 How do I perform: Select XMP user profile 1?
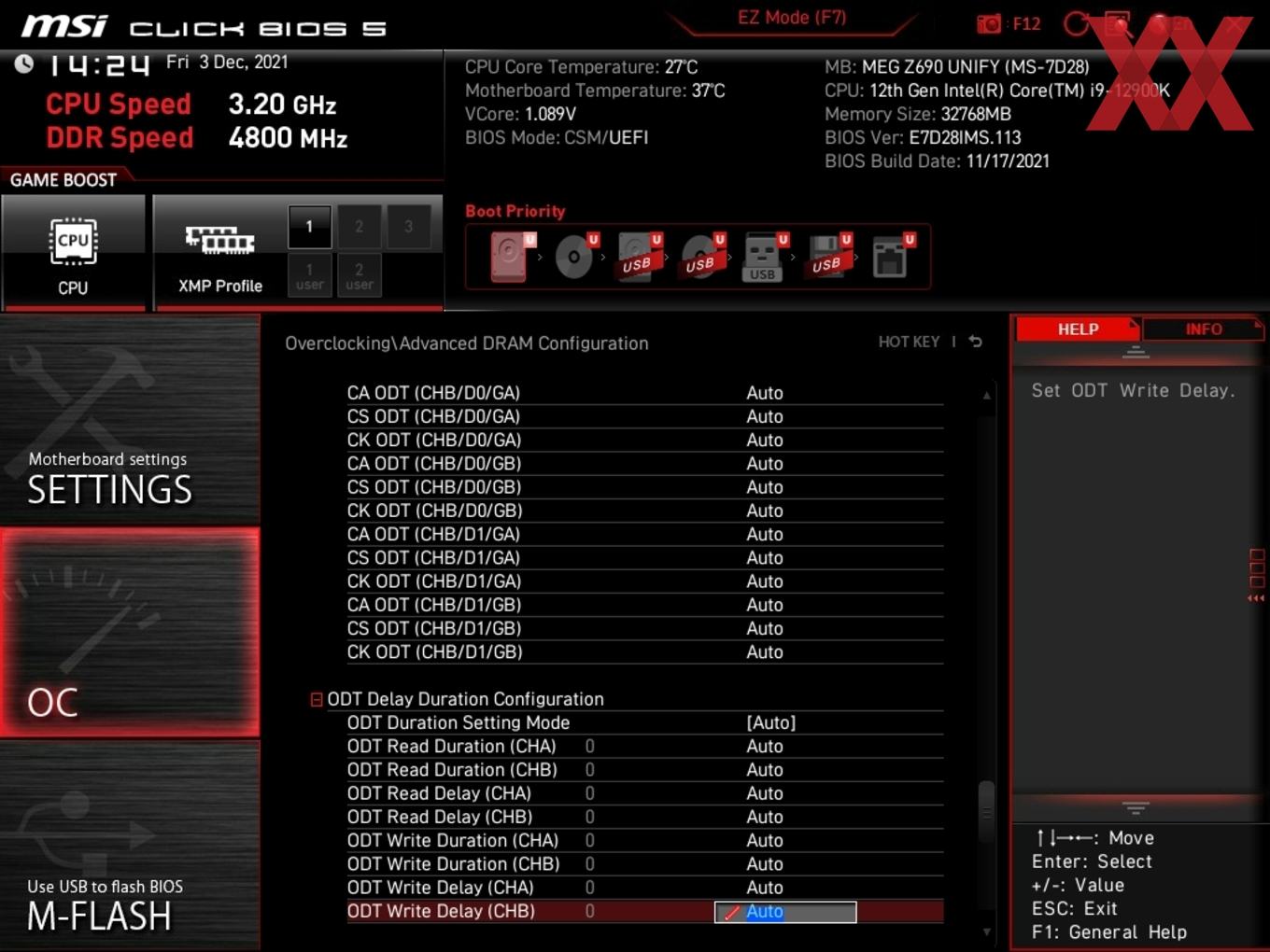tap(309, 275)
